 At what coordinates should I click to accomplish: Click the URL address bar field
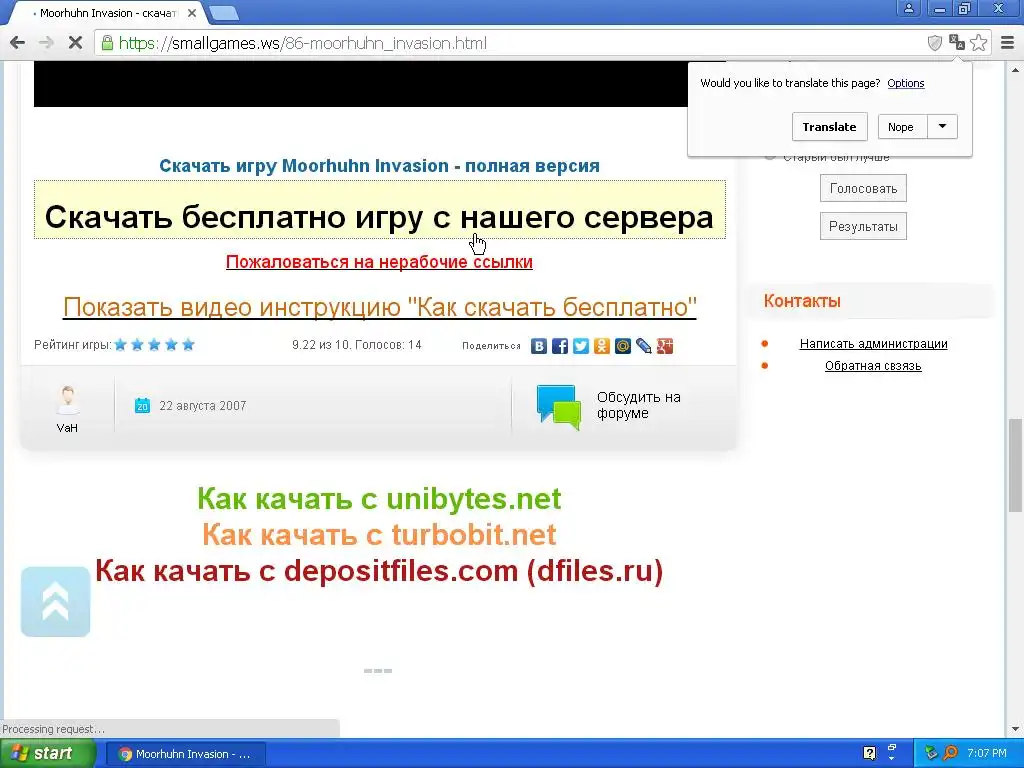coord(509,43)
